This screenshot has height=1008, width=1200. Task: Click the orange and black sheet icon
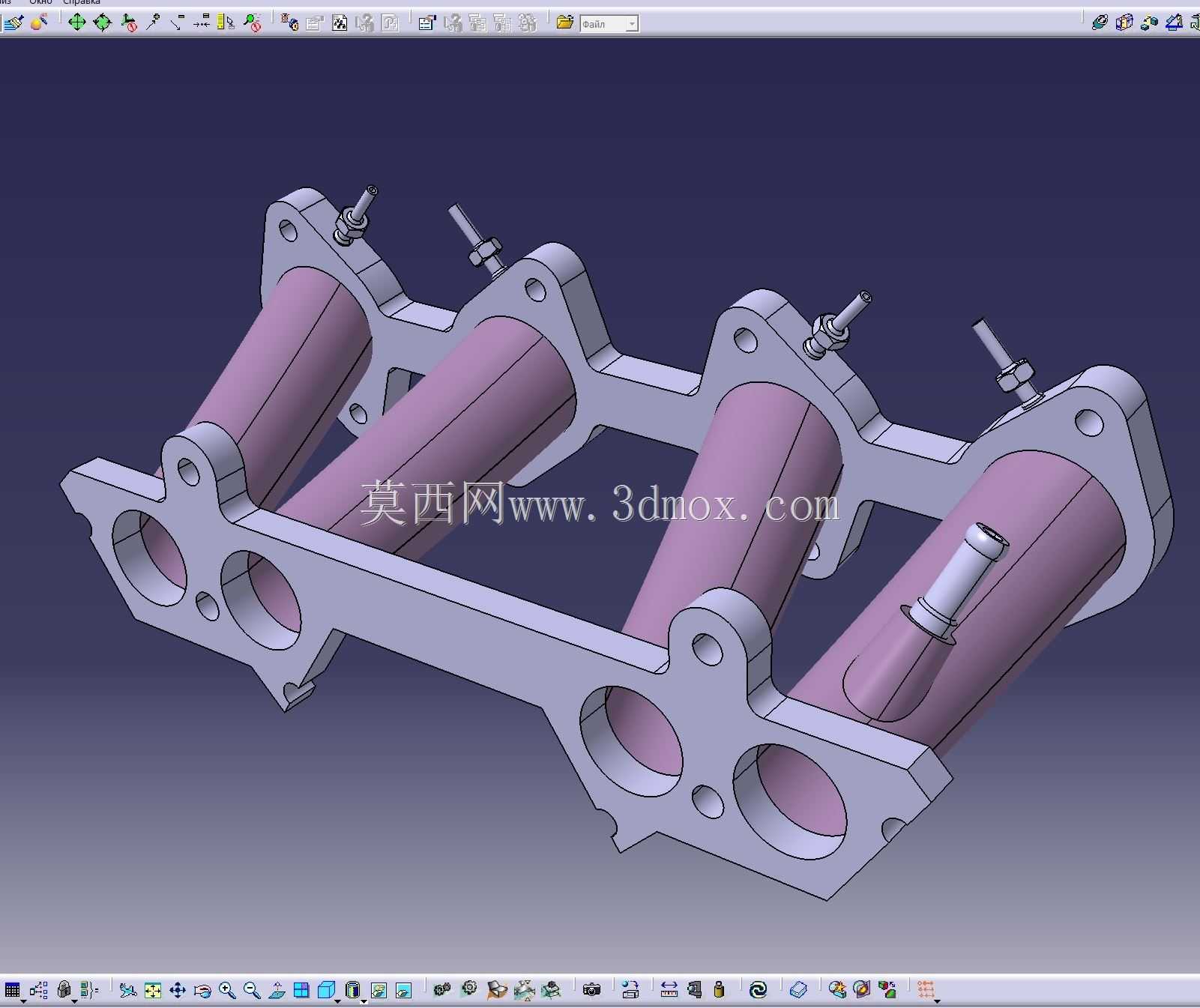[x=496, y=990]
